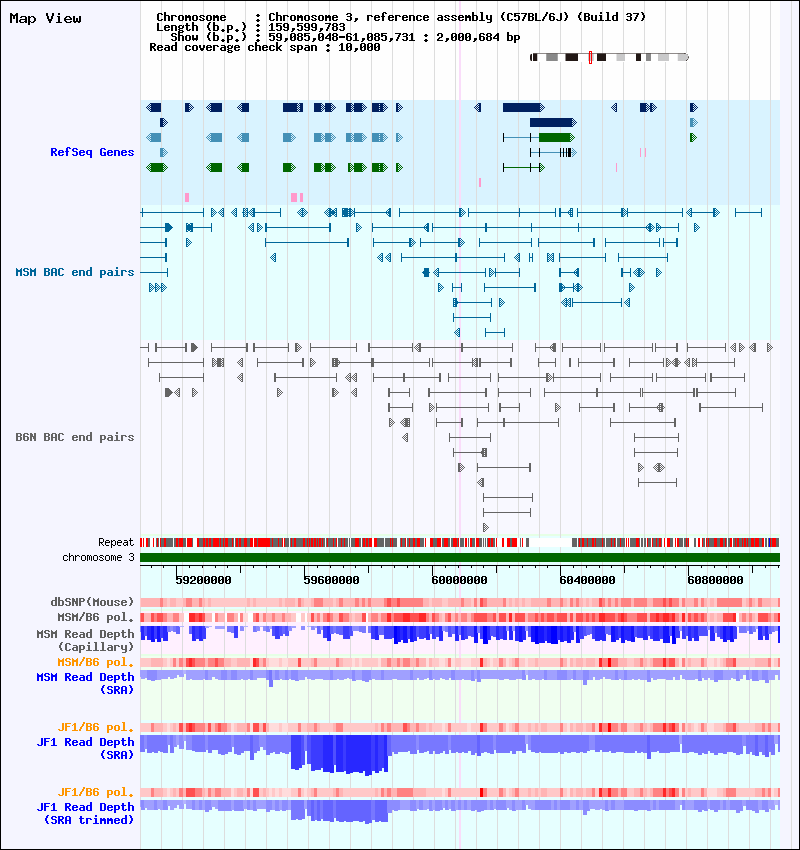800x850 pixels.
Task: Click the 59600000 axis position label
Action: (331, 580)
